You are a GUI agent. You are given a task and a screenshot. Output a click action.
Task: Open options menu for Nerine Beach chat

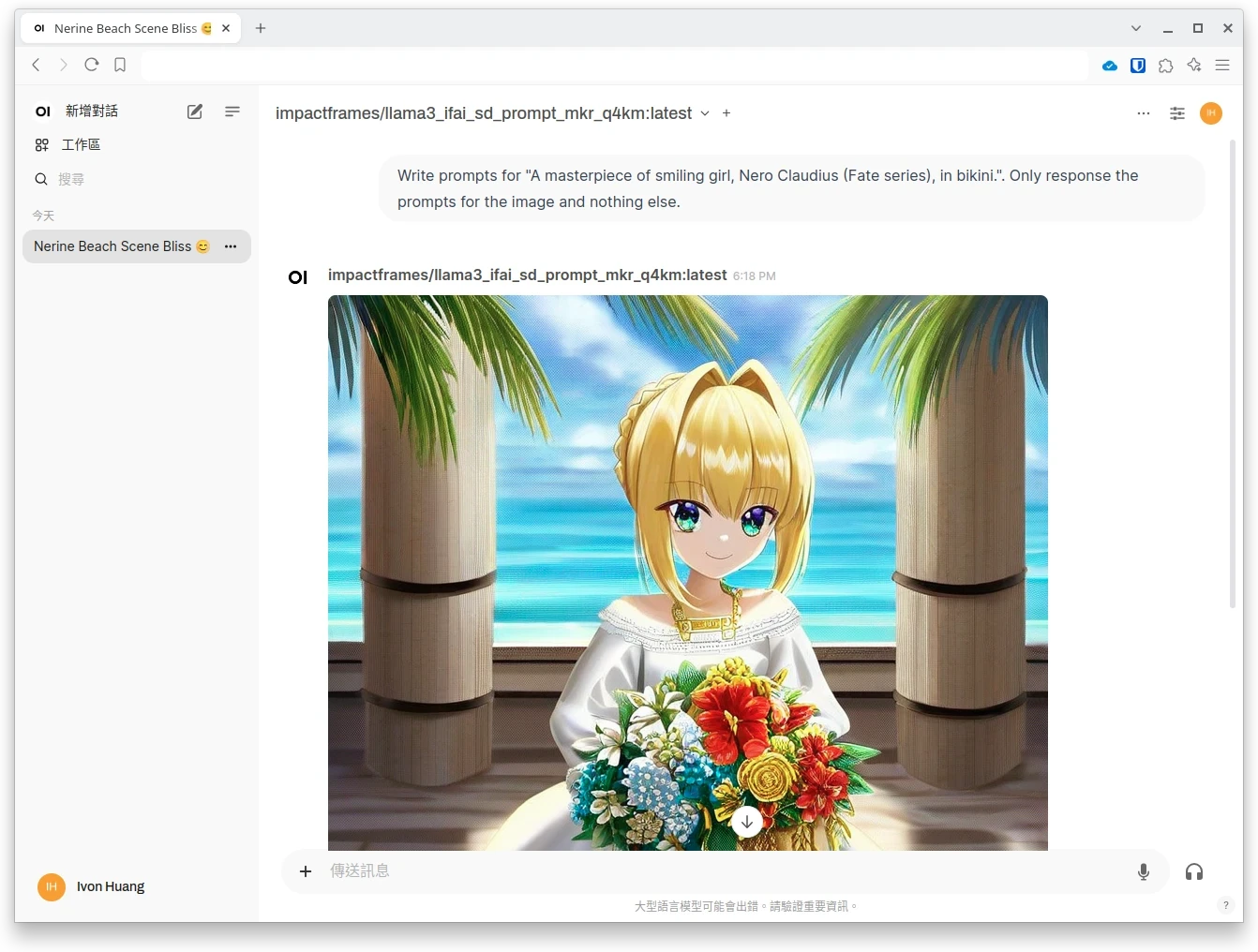(x=231, y=246)
